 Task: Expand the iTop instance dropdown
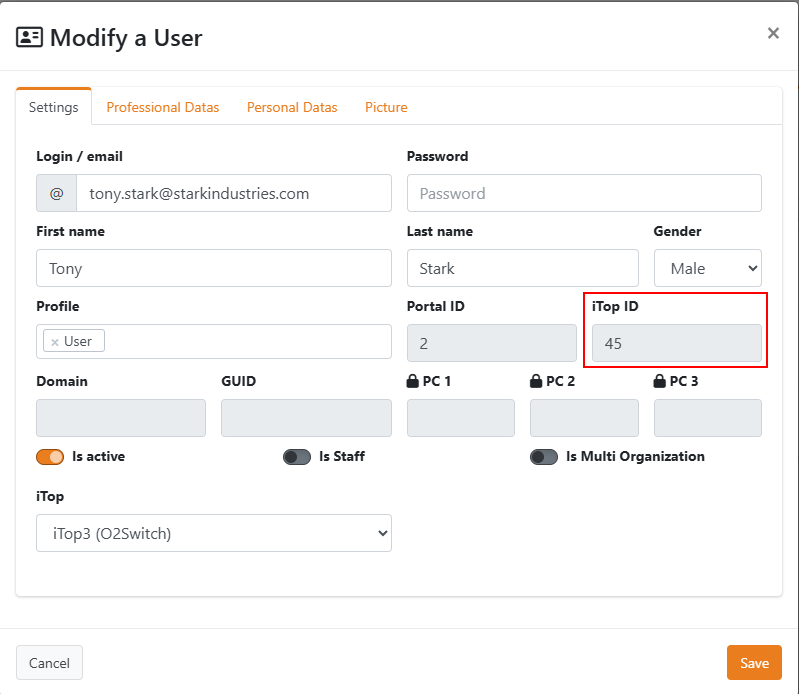point(214,533)
